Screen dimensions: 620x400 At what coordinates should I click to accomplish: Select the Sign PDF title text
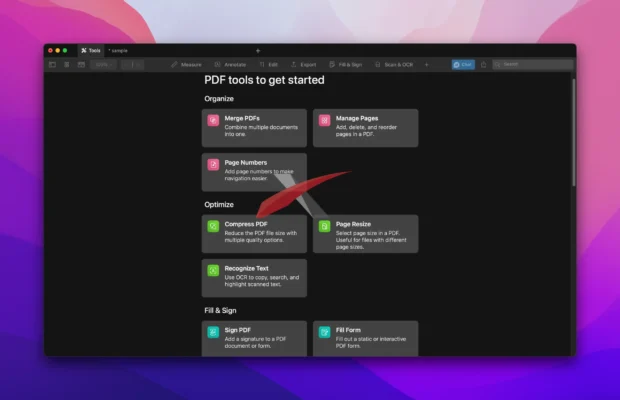238,330
